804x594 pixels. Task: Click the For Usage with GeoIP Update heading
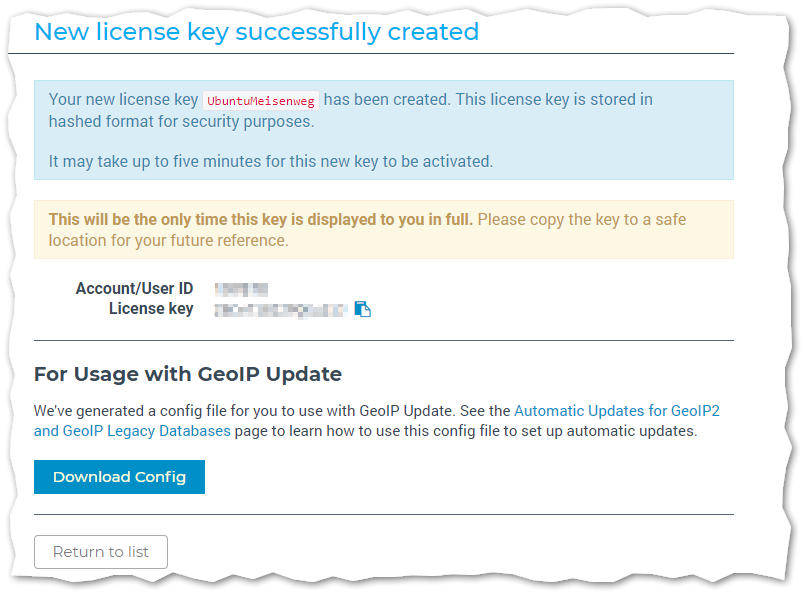pyautogui.click(x=188, y=374)
